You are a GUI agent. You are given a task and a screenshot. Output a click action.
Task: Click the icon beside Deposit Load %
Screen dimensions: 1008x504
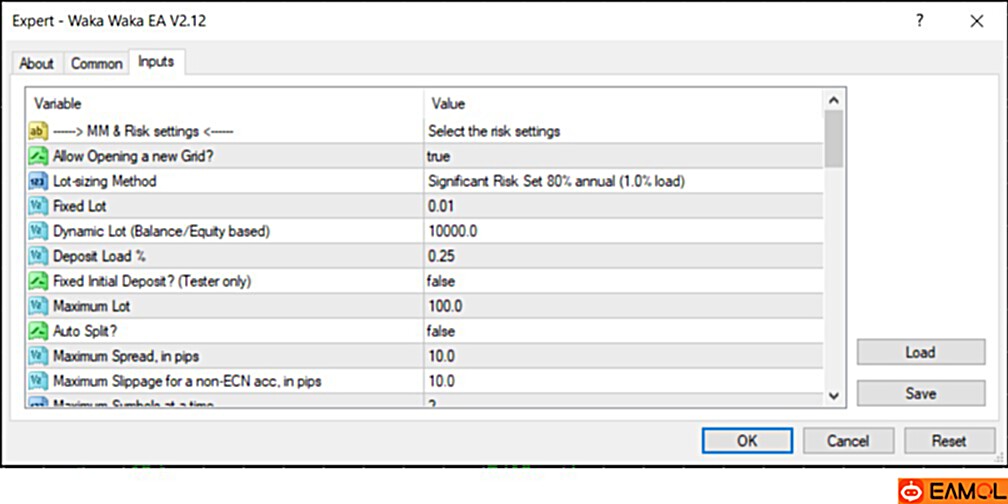(39, 256)
